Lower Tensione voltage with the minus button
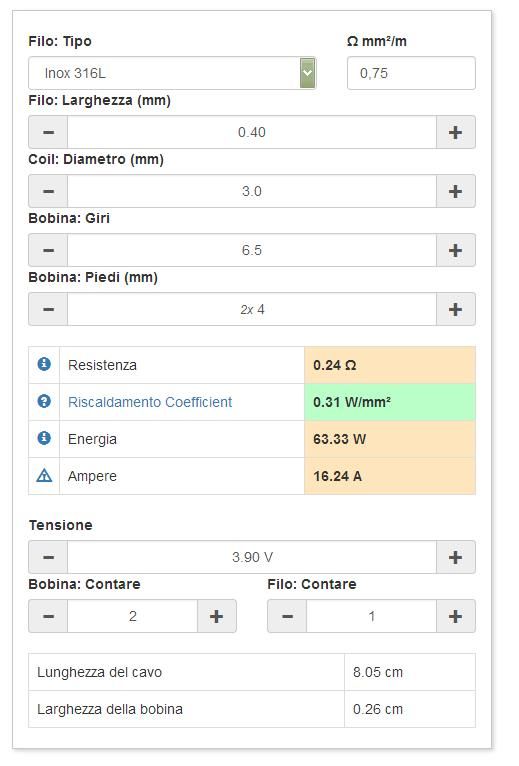Image resolution: width=519 pixels, height=766 pixels. tap(48, 557)
